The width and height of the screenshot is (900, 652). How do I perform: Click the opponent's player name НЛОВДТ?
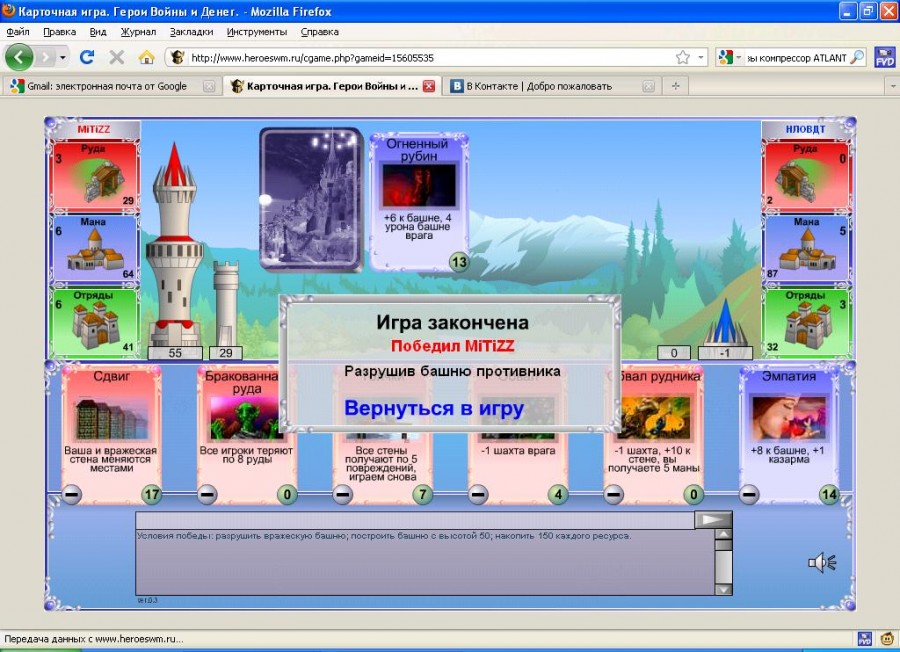pyautogui.click(x=805, y=129)
